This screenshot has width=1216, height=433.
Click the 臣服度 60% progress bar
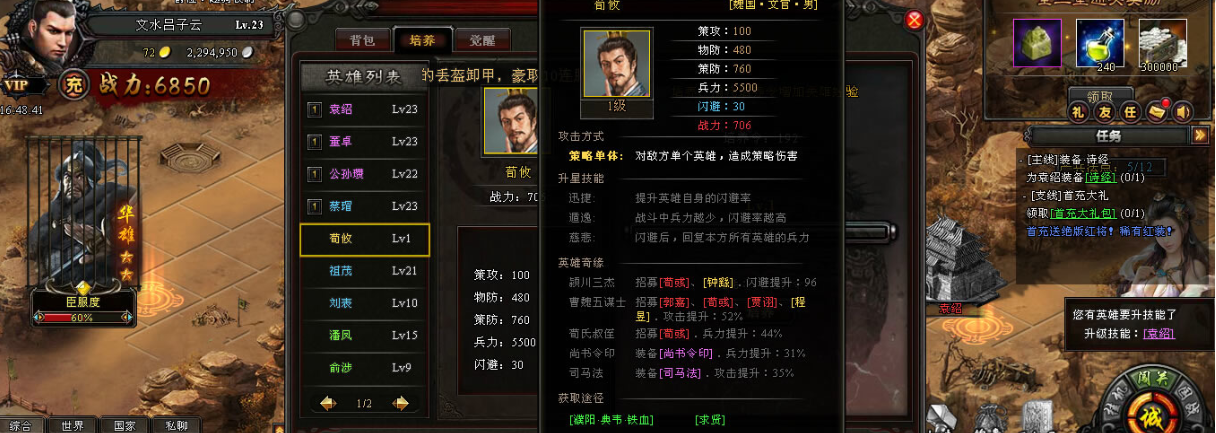[83, 317]
